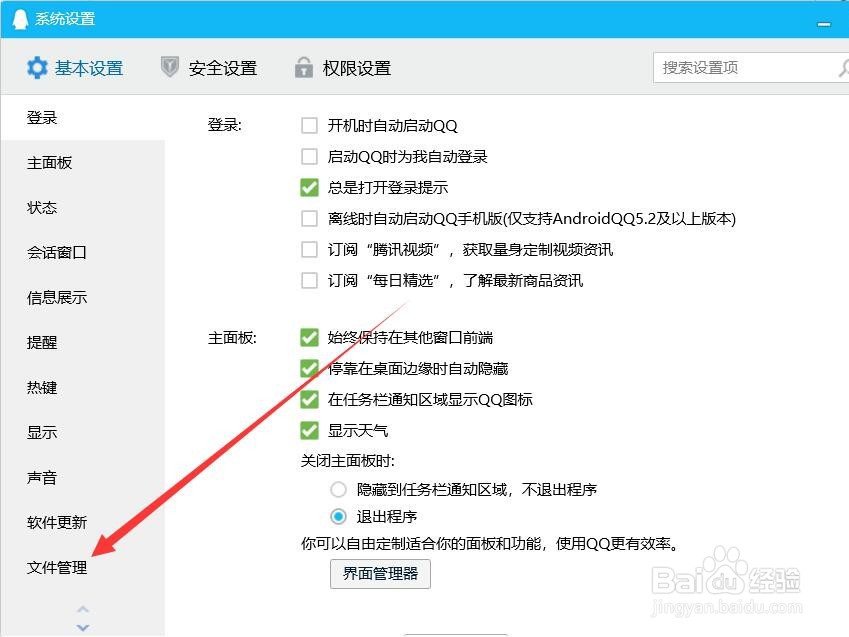Switch to the 安全设置 tab
The height and width of the screenshot is (637, 849).
click(x=209, y=68)
